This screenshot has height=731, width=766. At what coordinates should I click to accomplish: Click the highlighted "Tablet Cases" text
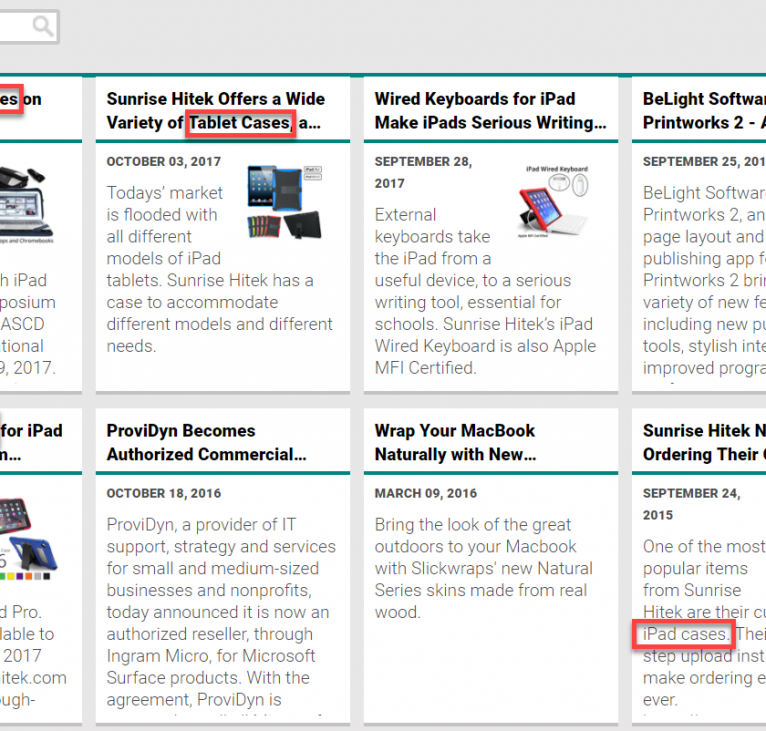[x=240, y=123]
